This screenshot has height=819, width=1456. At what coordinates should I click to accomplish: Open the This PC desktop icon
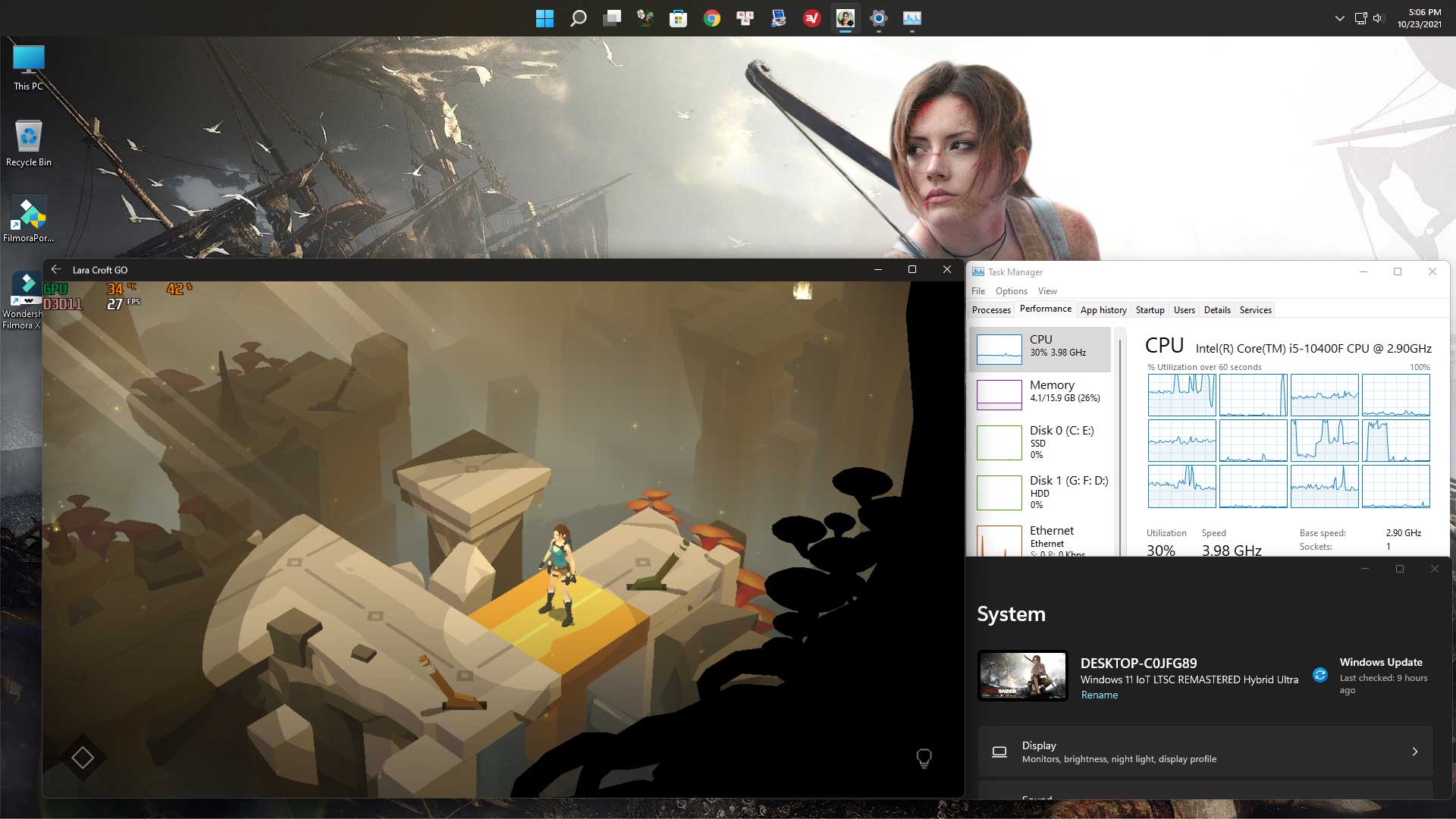click(29, 68)
